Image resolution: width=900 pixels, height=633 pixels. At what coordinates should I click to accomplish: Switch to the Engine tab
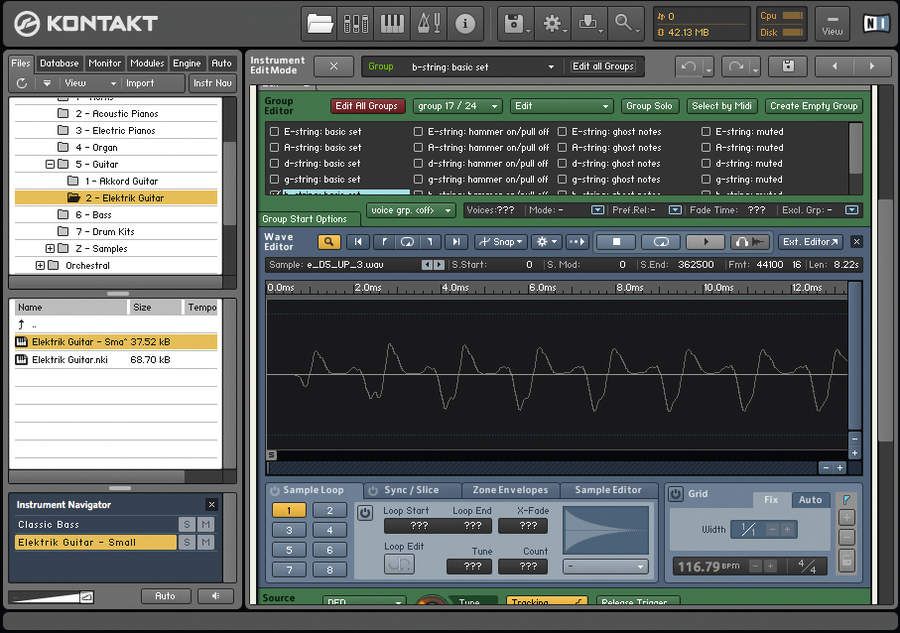[187, 63]
